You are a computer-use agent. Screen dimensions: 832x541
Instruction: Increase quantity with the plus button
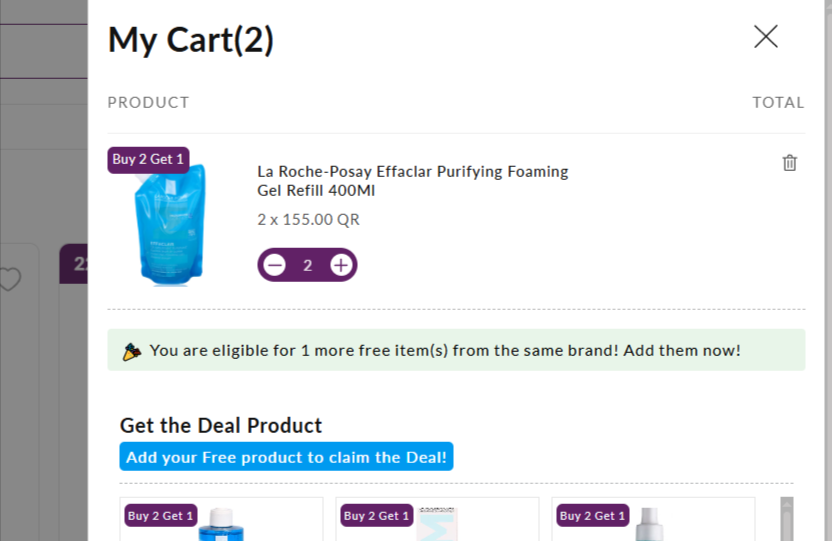[x=341, y=265]
